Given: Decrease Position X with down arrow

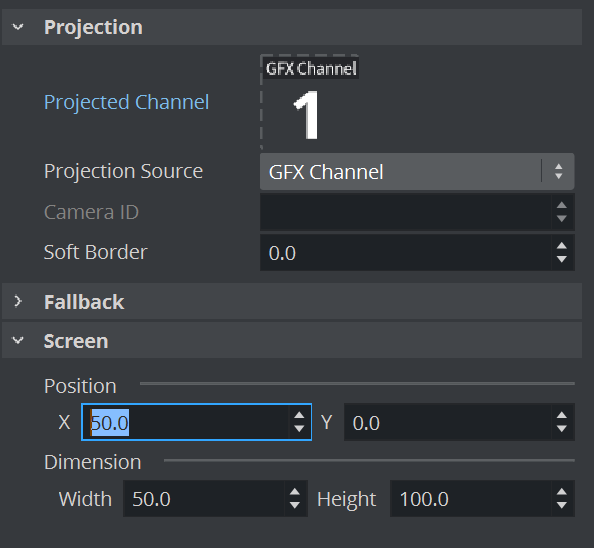Looking at the screenshot, I should pyautogui.click(x=299, y=429).
